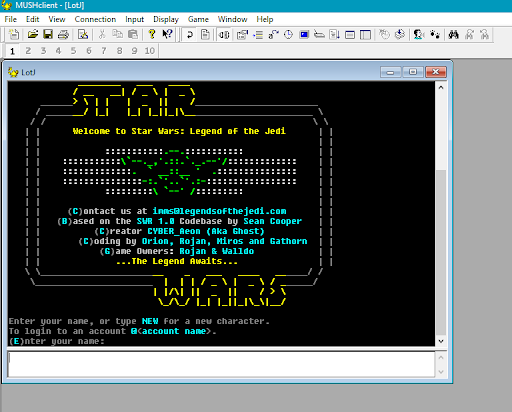
Task: Click the timers clock icon
Action: 288,34
